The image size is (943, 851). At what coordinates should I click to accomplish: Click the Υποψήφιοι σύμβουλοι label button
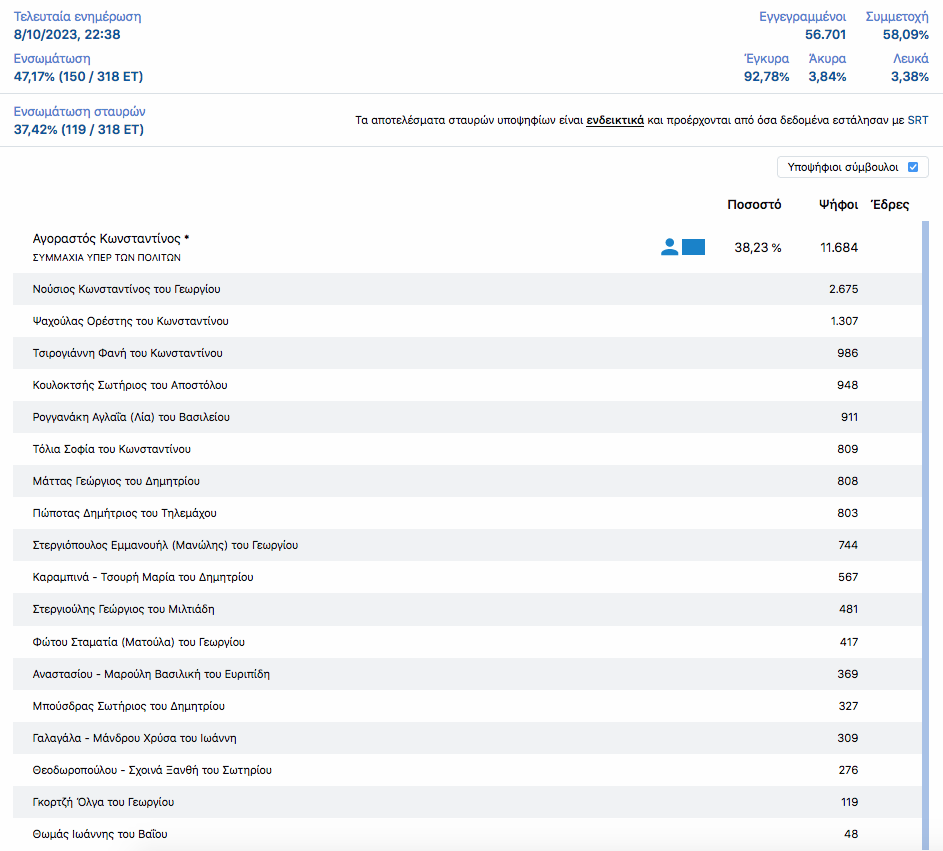[x=842, y=167]
